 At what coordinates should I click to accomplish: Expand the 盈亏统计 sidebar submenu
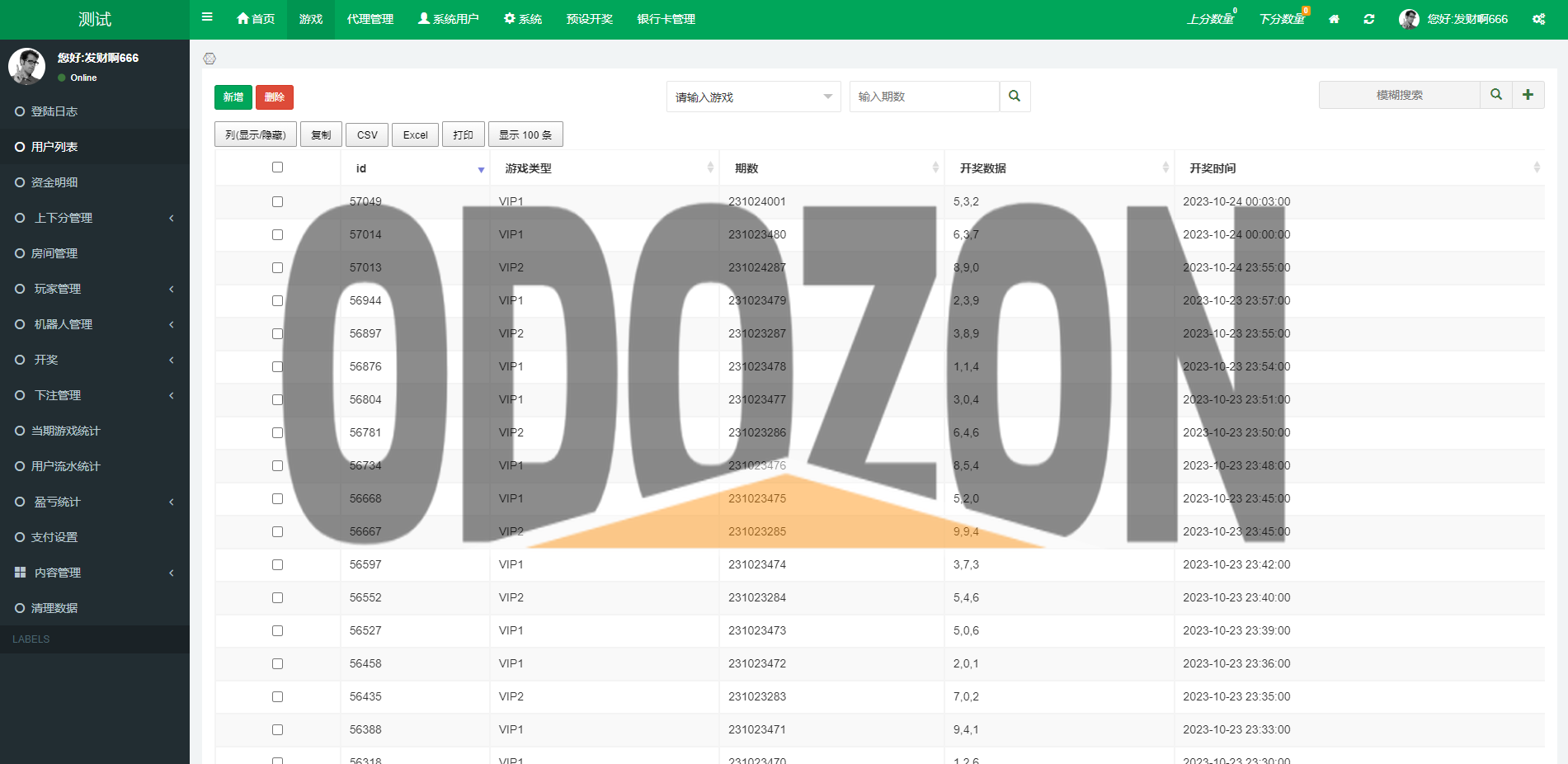pyautogui.click(x=95, y=502)
